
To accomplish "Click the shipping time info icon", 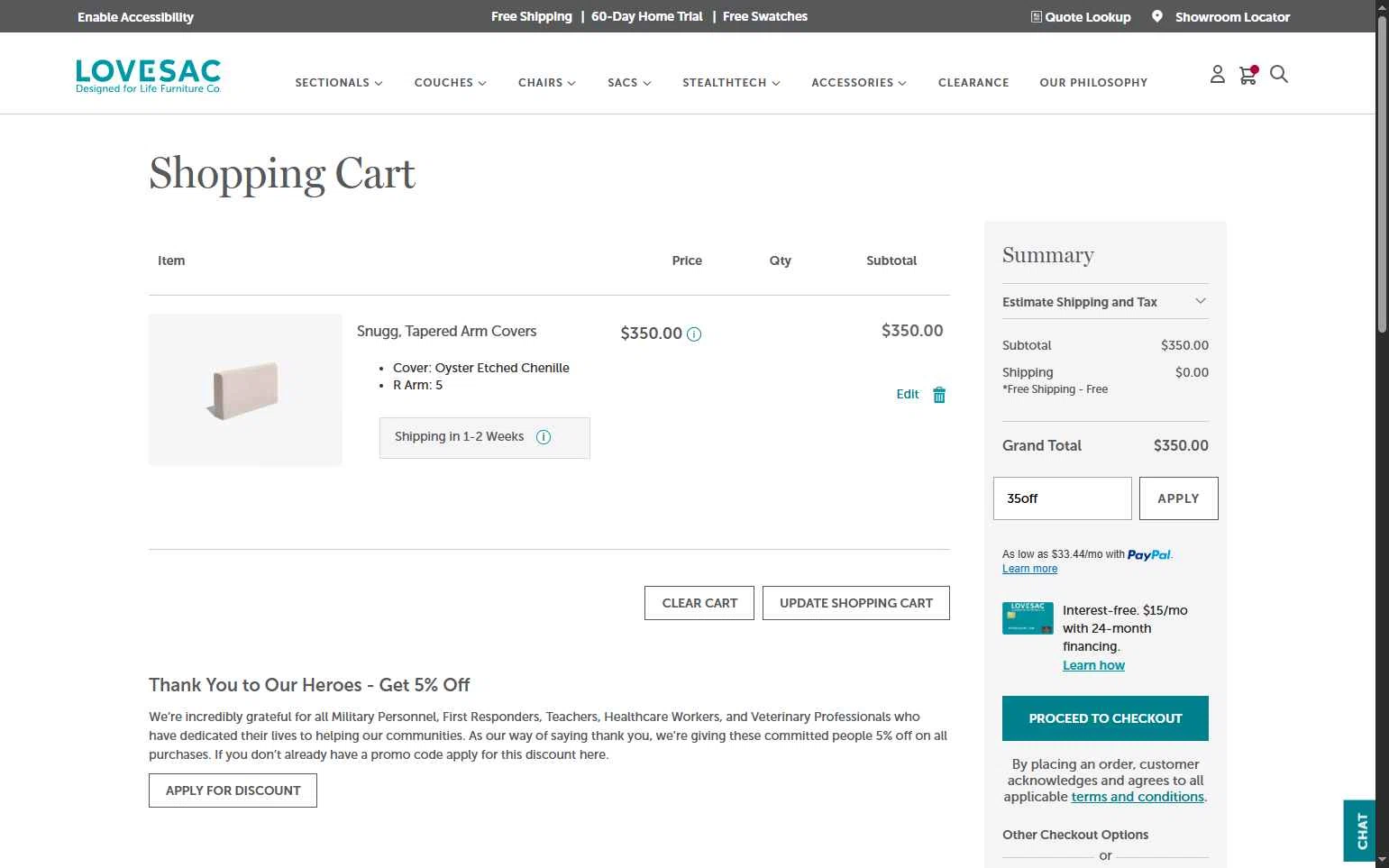I will click(x=544, y=437).
